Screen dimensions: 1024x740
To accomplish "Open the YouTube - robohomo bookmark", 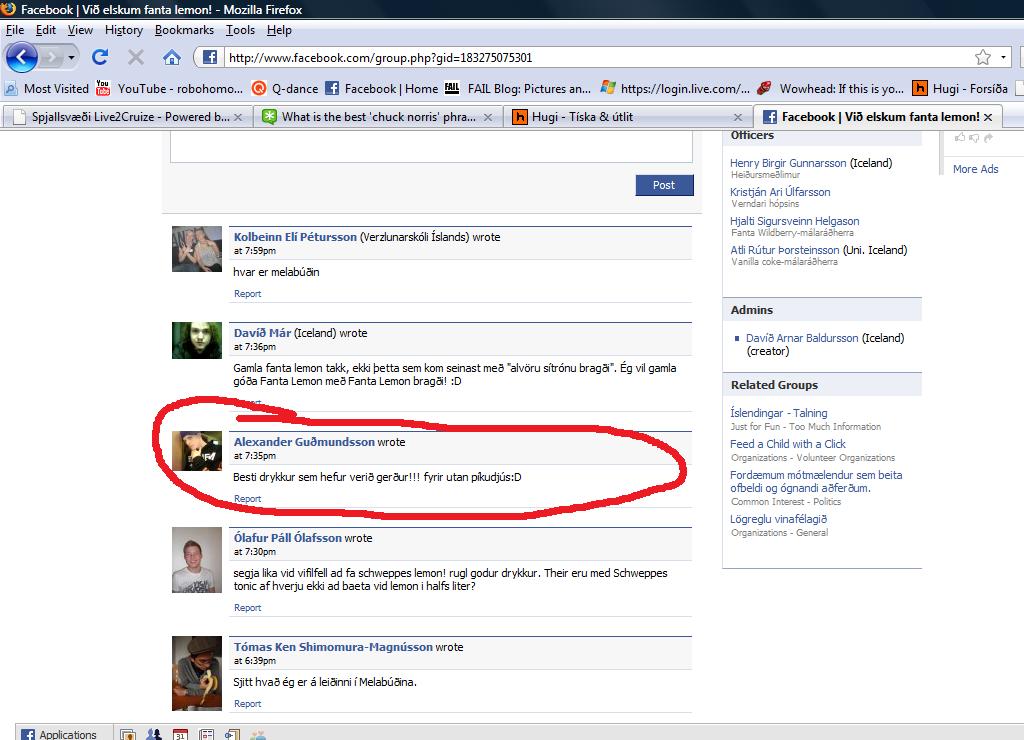I will click(169, 88).
